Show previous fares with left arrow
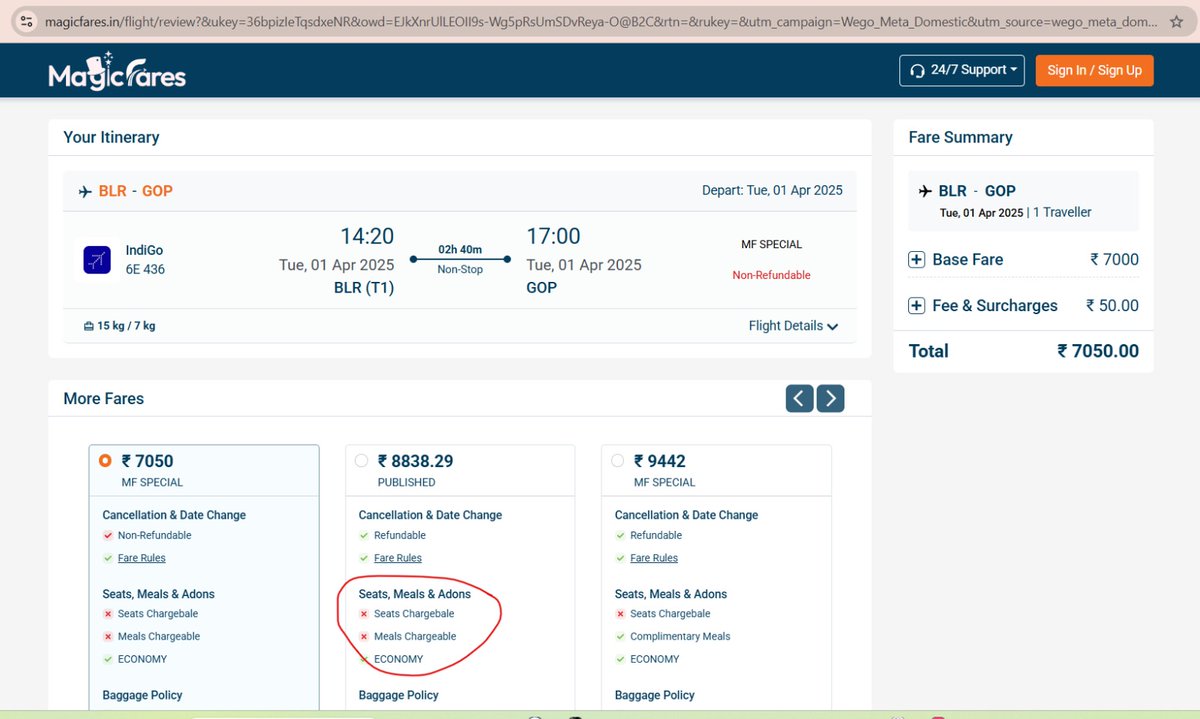The image size is (1200, 719). [x=798, y=398]
